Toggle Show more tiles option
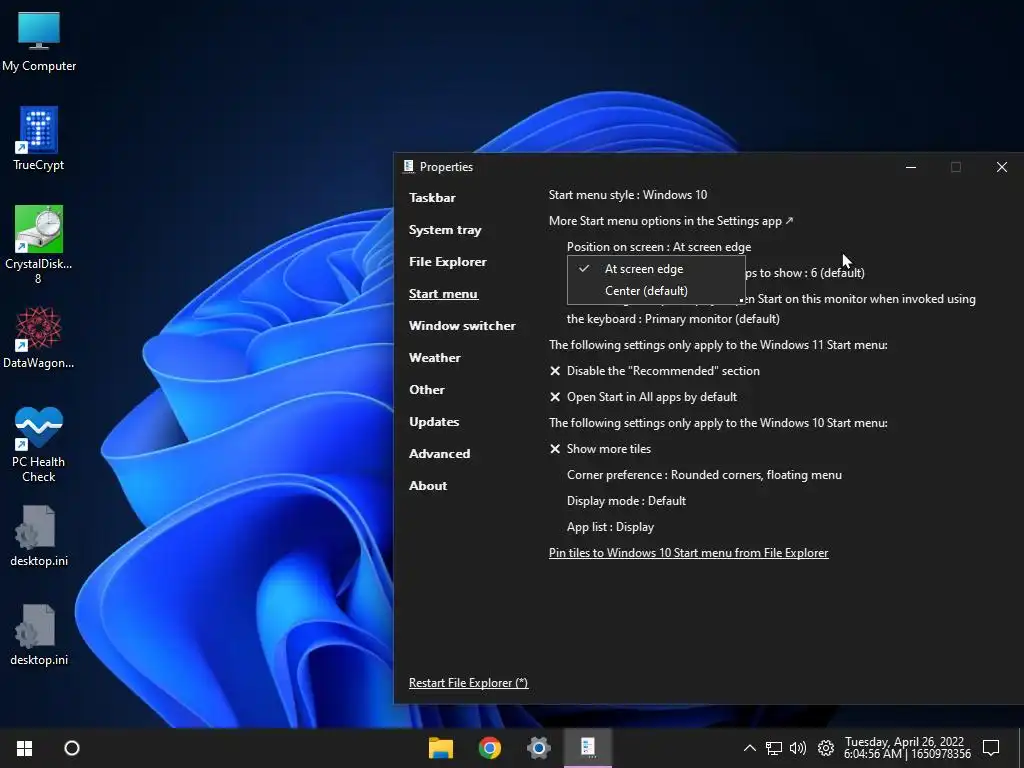1024x768 pixels. 600,449
